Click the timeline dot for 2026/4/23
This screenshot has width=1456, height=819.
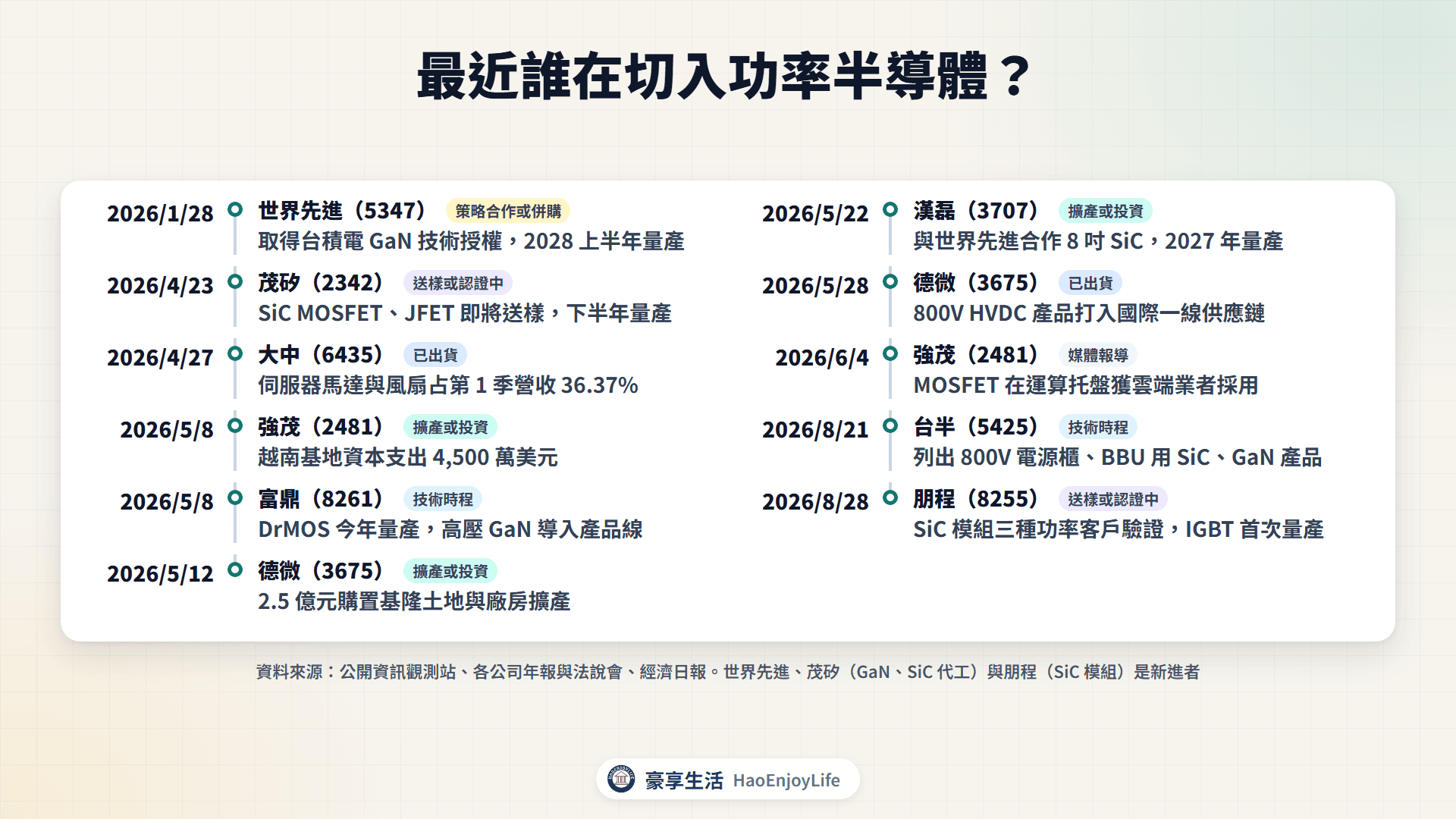click(x=235, y=281)
